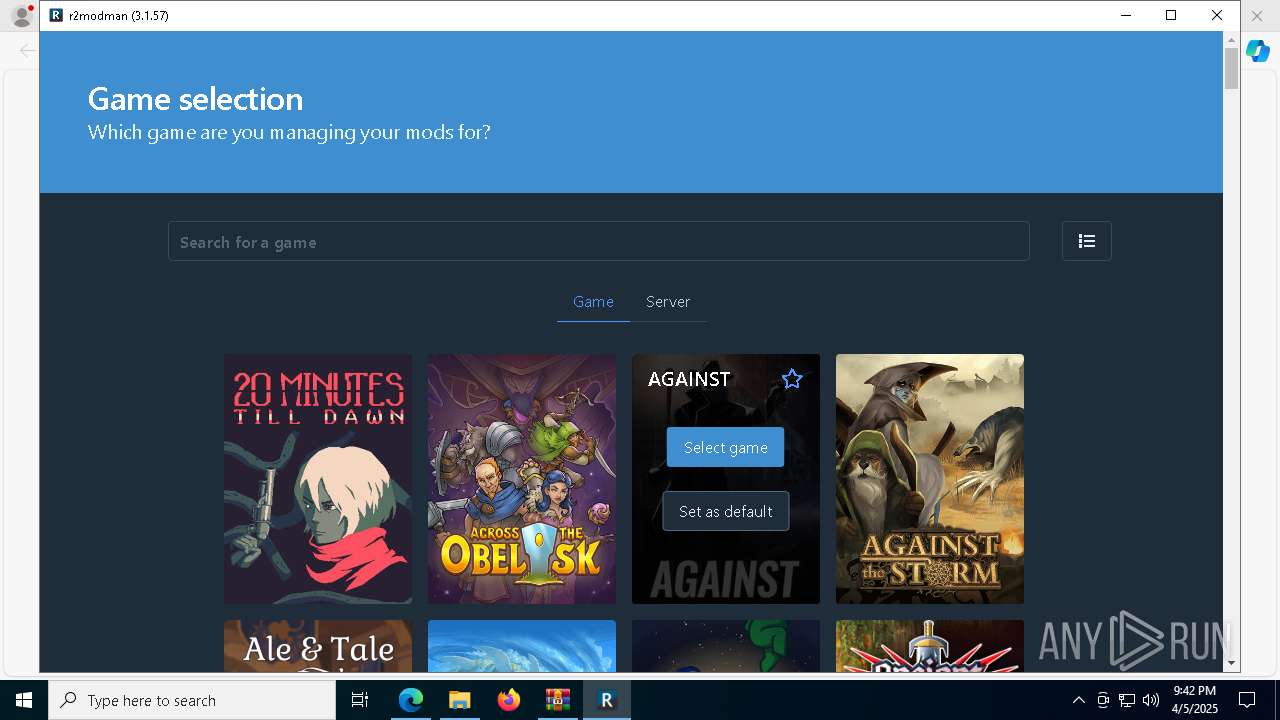Click scrollbar up arrow in r2modman
This screenshot has height=720, width=1280.
coord(1231,39)
